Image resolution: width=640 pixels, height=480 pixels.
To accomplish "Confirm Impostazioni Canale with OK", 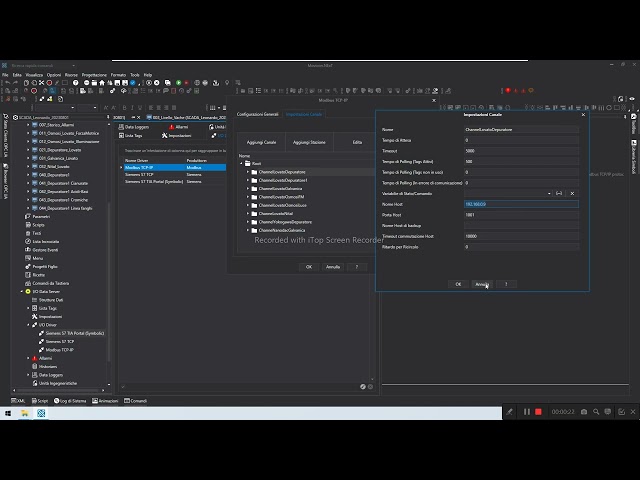I will pos(458,284).
